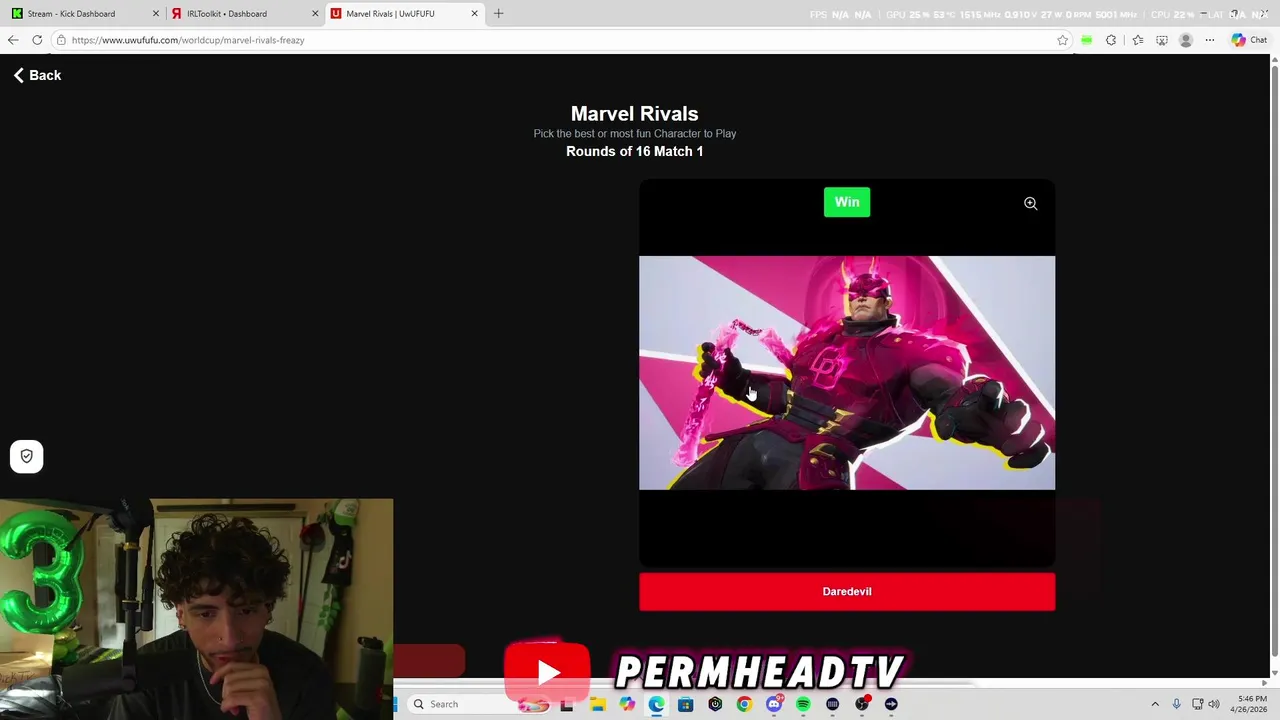Screen dimensions: 1280x720
Task: Open the browser profile avatar
Action: click(x=1186, y=40)
